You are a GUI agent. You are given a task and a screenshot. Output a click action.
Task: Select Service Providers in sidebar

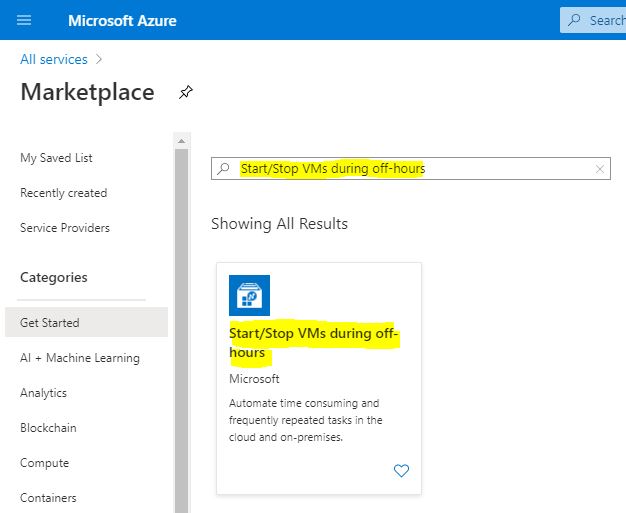coord(65,228)
